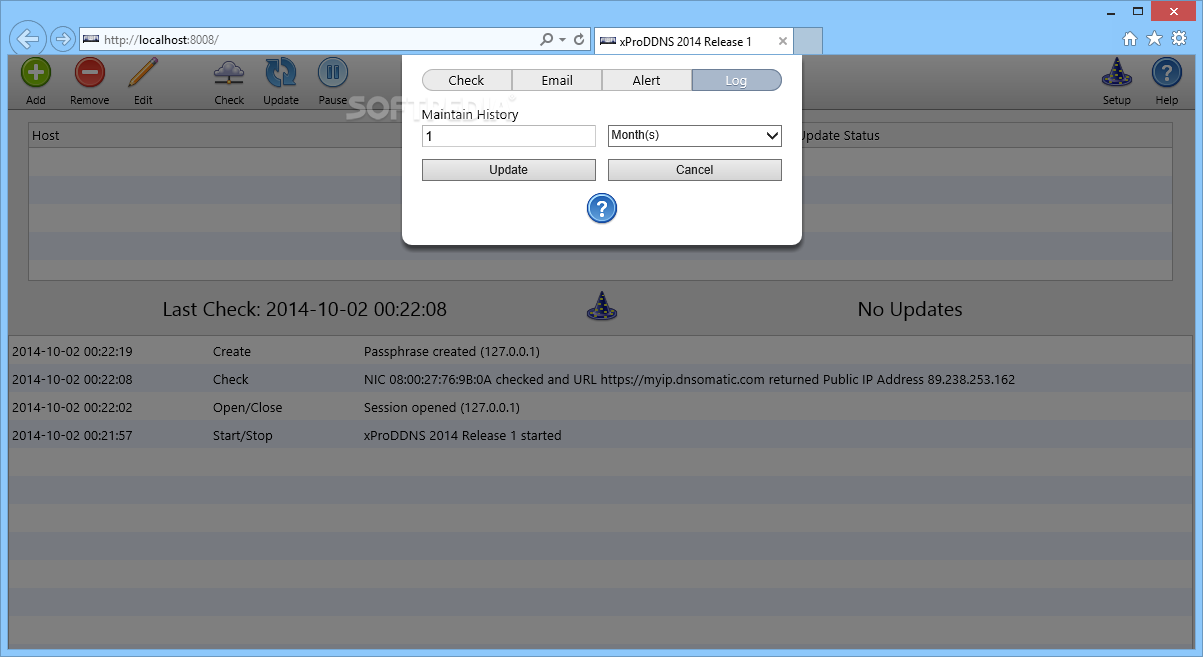
Task: Select the Session opened log entry
Action: 600,407
